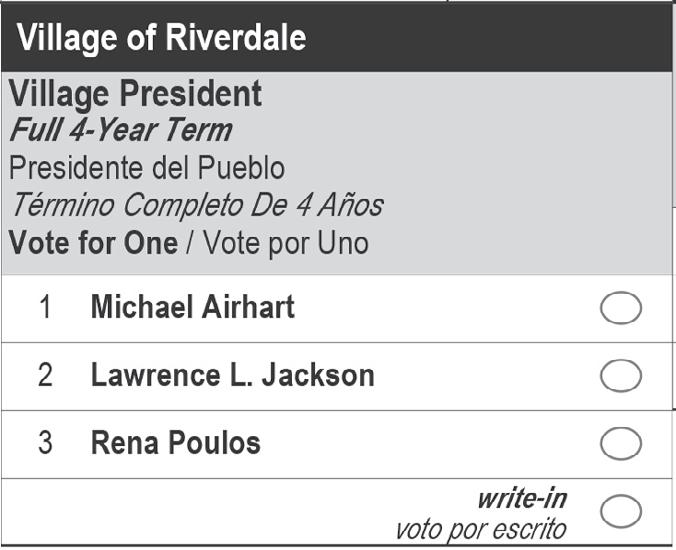Select the oval for Michael Airhart
The image size is (676, 550).
[x=621, y=309]
